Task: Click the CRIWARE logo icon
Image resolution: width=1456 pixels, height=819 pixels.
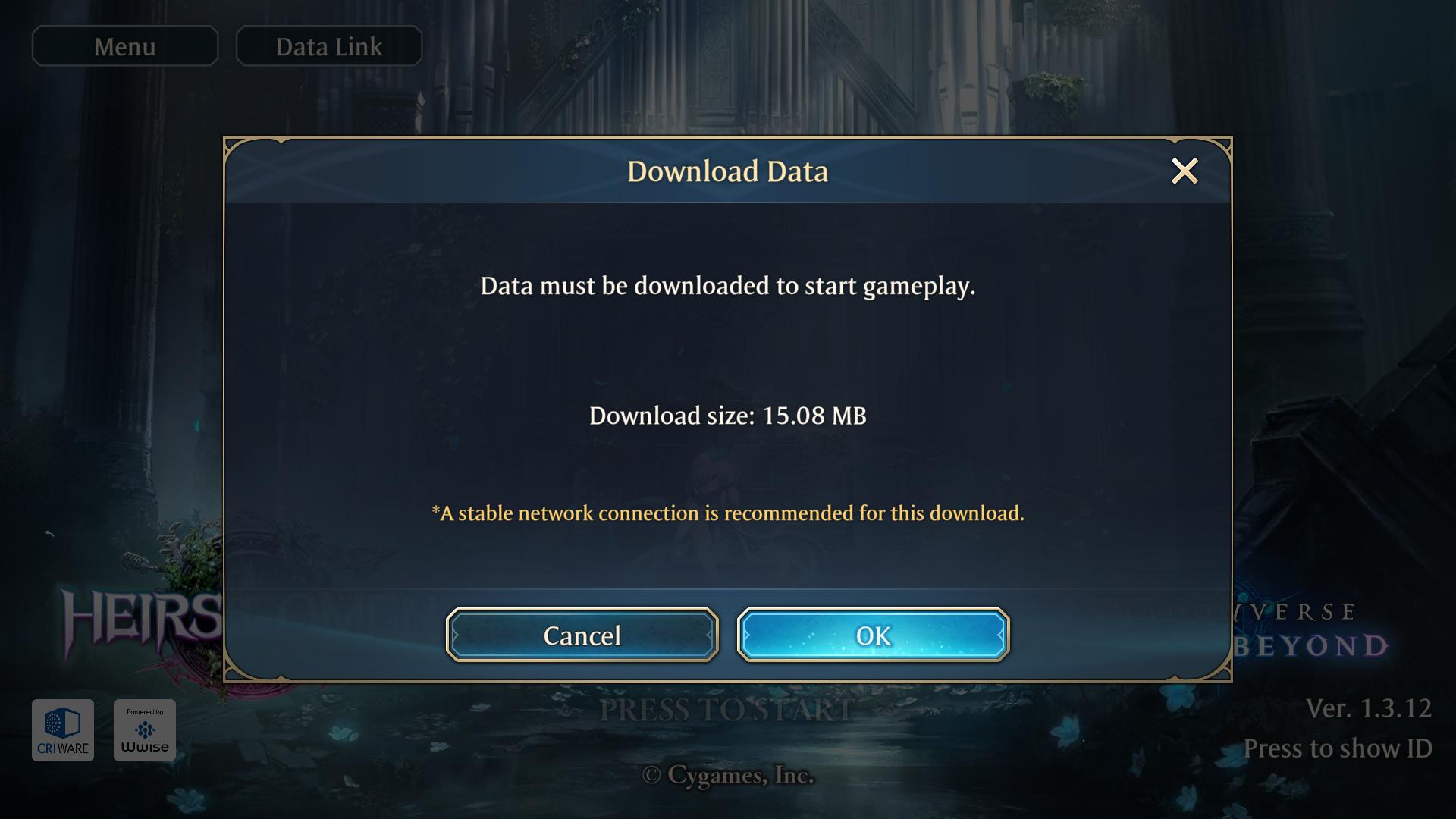Action: pos(63,730)
